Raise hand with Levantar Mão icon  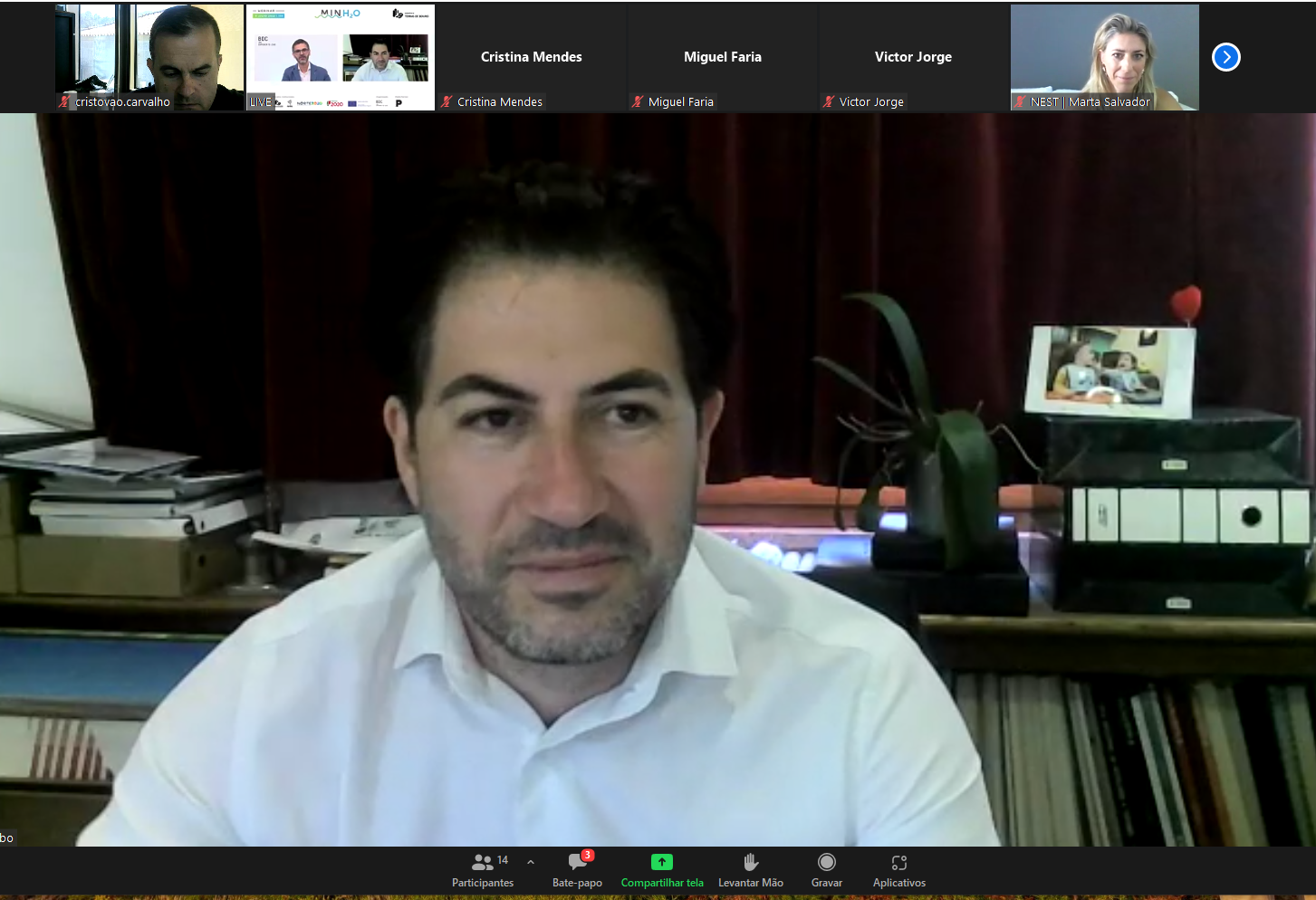coord(750,862)
